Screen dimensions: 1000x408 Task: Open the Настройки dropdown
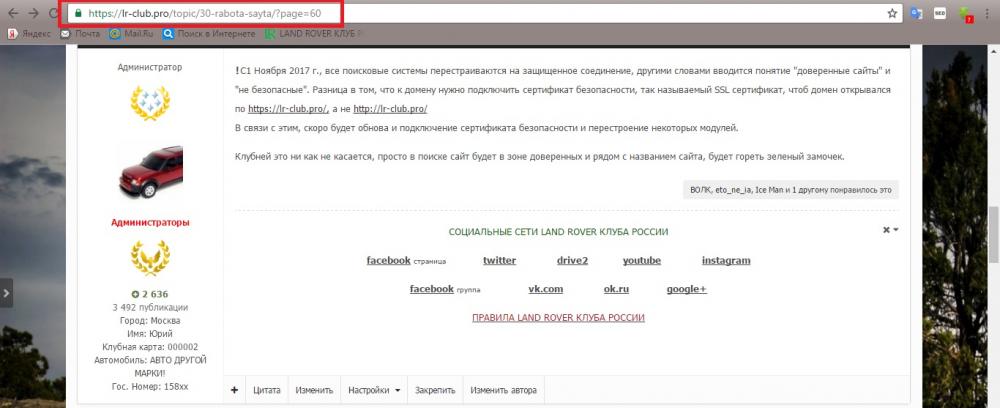tap(374, 390)
